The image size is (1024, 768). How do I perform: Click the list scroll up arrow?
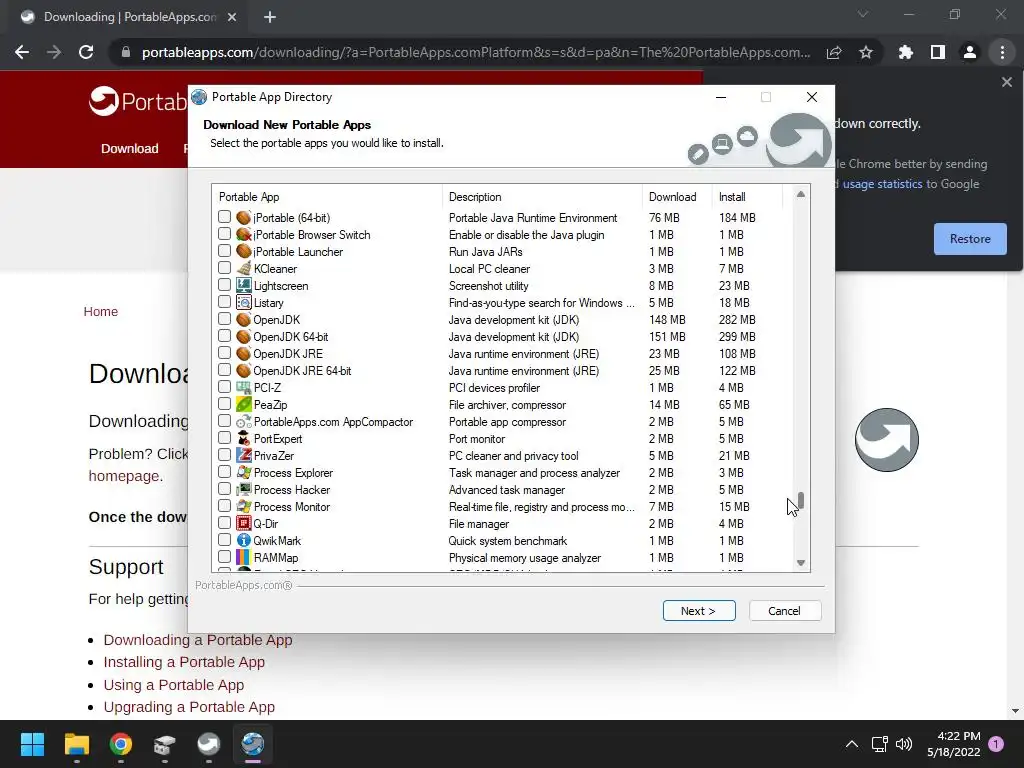point(801,194)
